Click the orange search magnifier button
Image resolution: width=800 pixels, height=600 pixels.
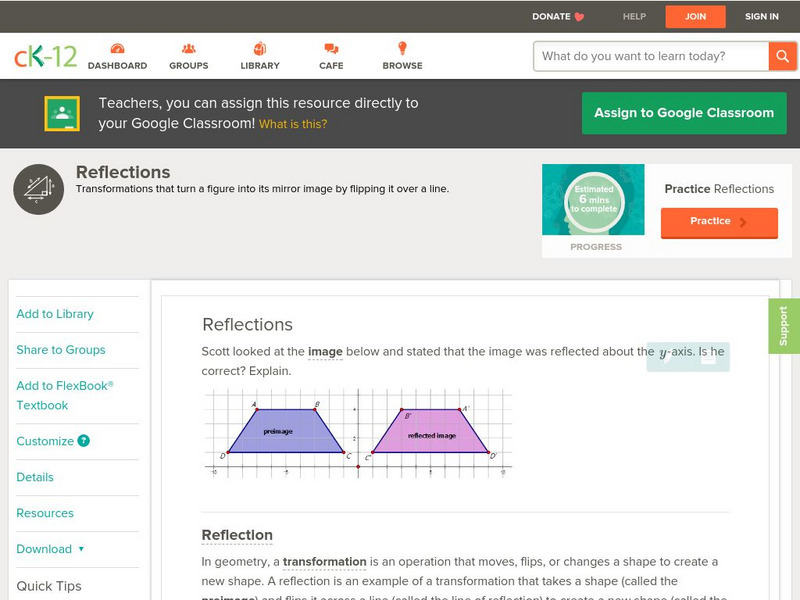tap(782, 56)
